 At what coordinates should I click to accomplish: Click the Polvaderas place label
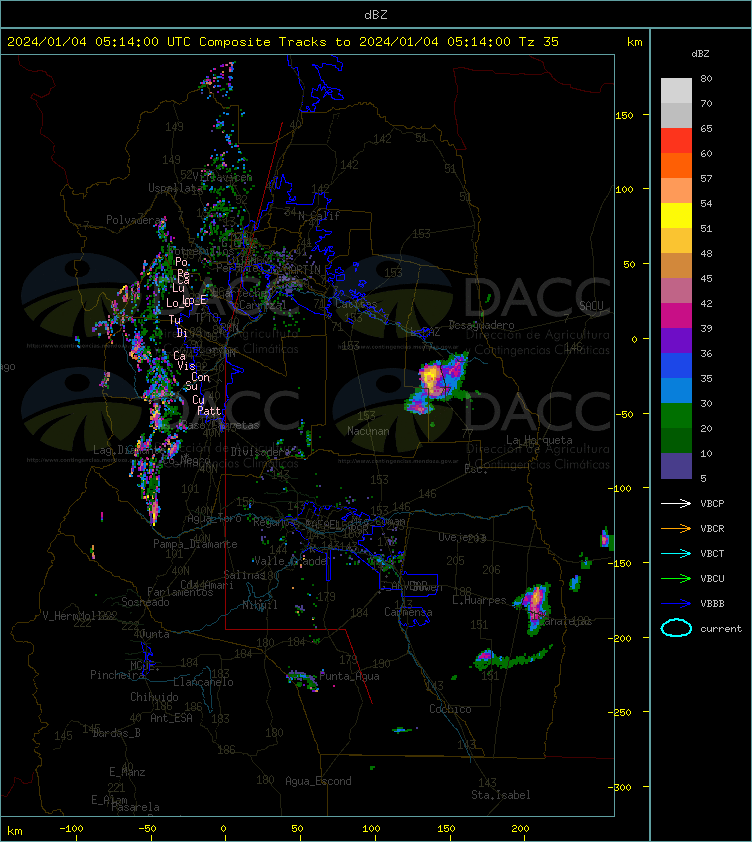tap(136, 220)
